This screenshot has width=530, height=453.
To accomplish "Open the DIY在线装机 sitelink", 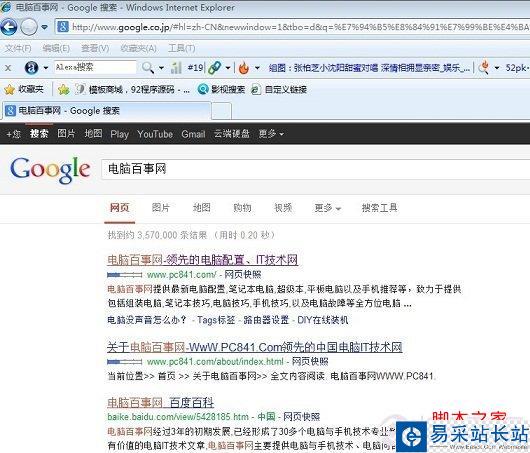I will pos(323,320).
